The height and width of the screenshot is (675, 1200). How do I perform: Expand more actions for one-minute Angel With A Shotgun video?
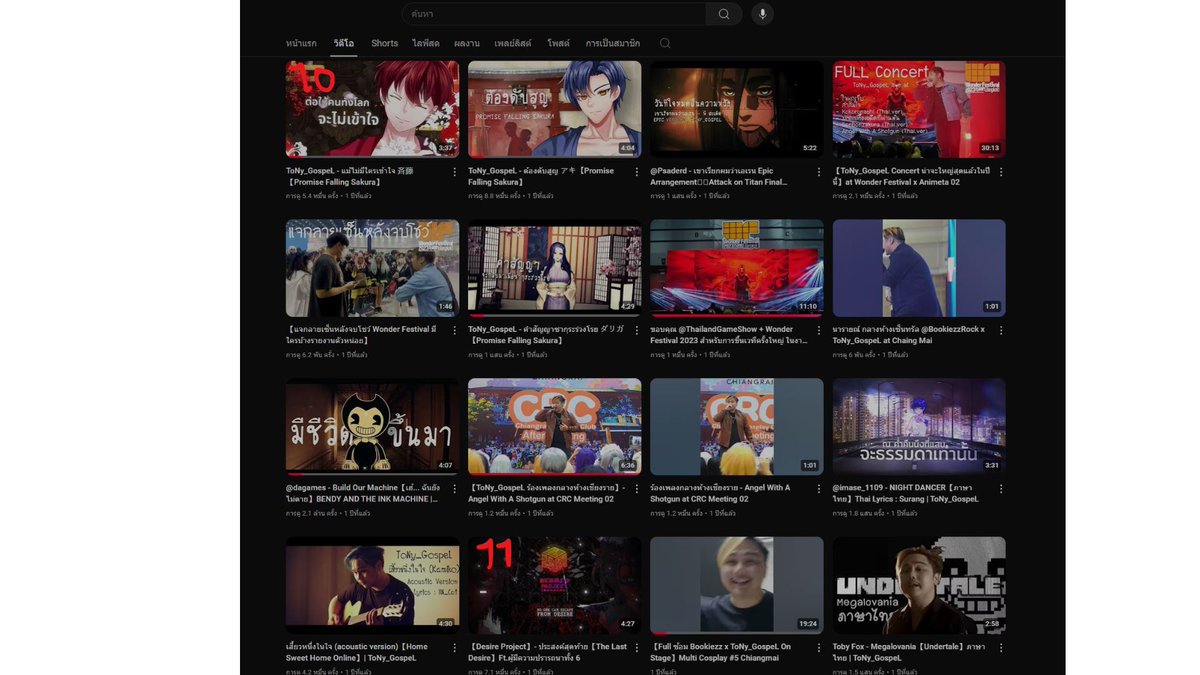click(819, 489)
